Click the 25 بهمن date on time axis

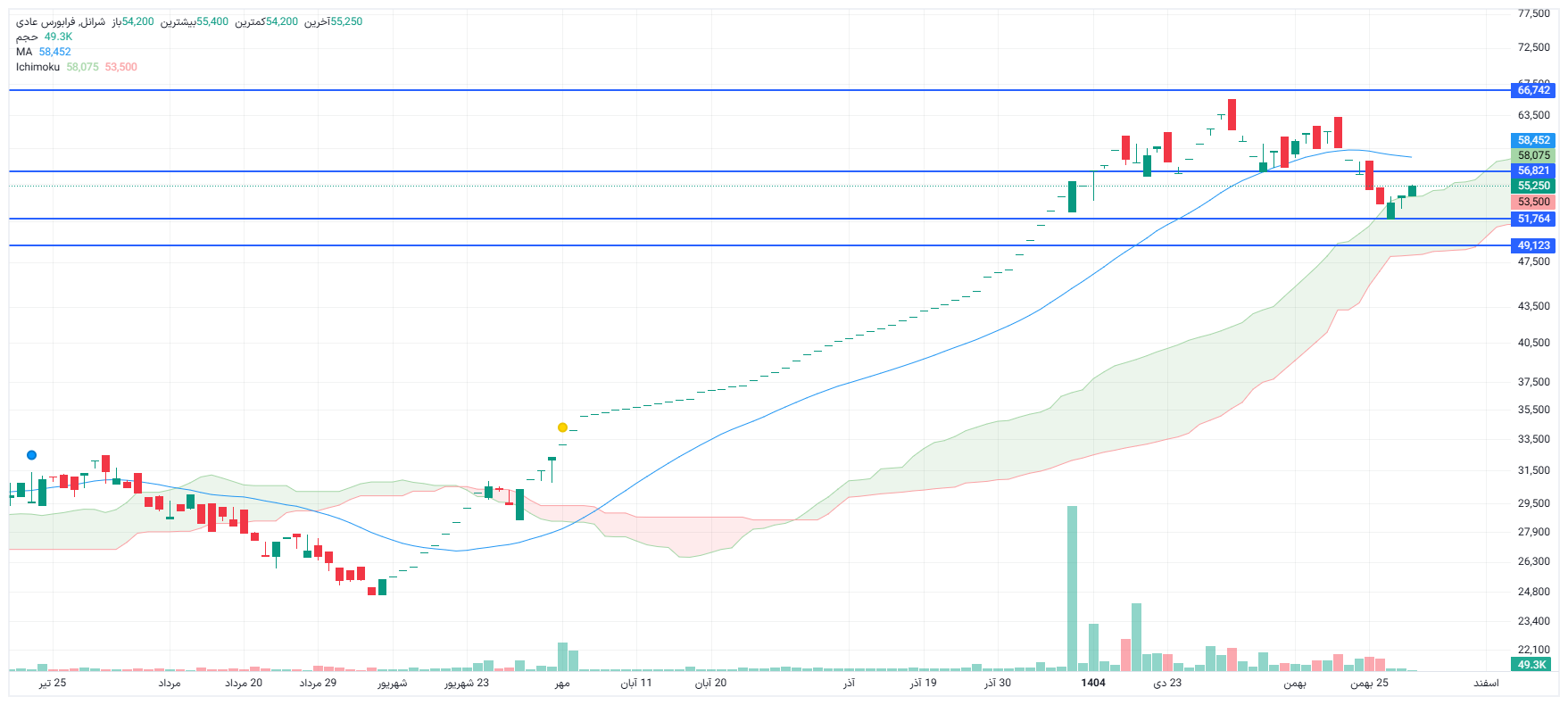click(1369, 683)
